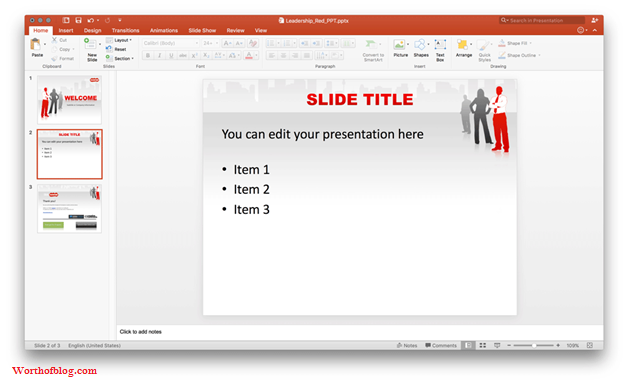Click the Format painter brush icon
The height and width of the screenshot is (384, 628).
tap(54, 58)
